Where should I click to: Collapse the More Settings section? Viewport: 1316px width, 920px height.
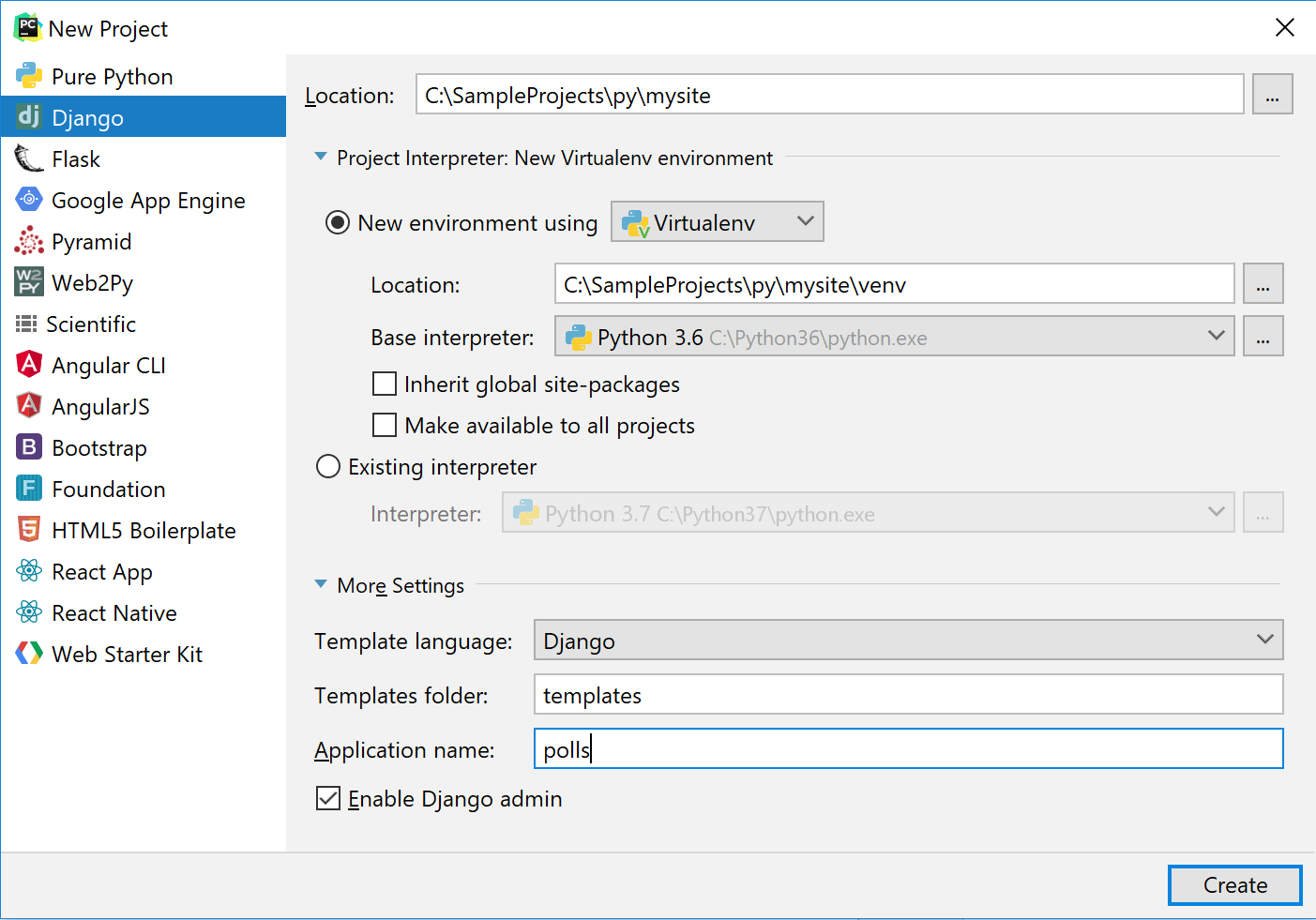click(321, 584)
